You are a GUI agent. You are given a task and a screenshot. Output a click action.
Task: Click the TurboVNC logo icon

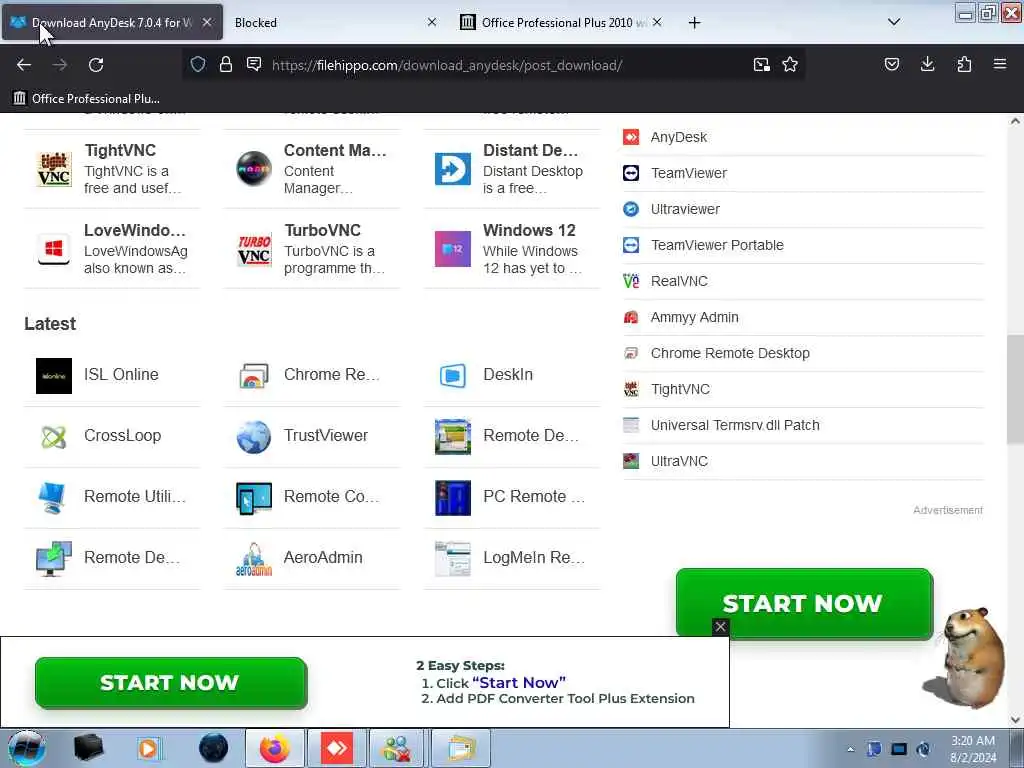pos(254,249)
